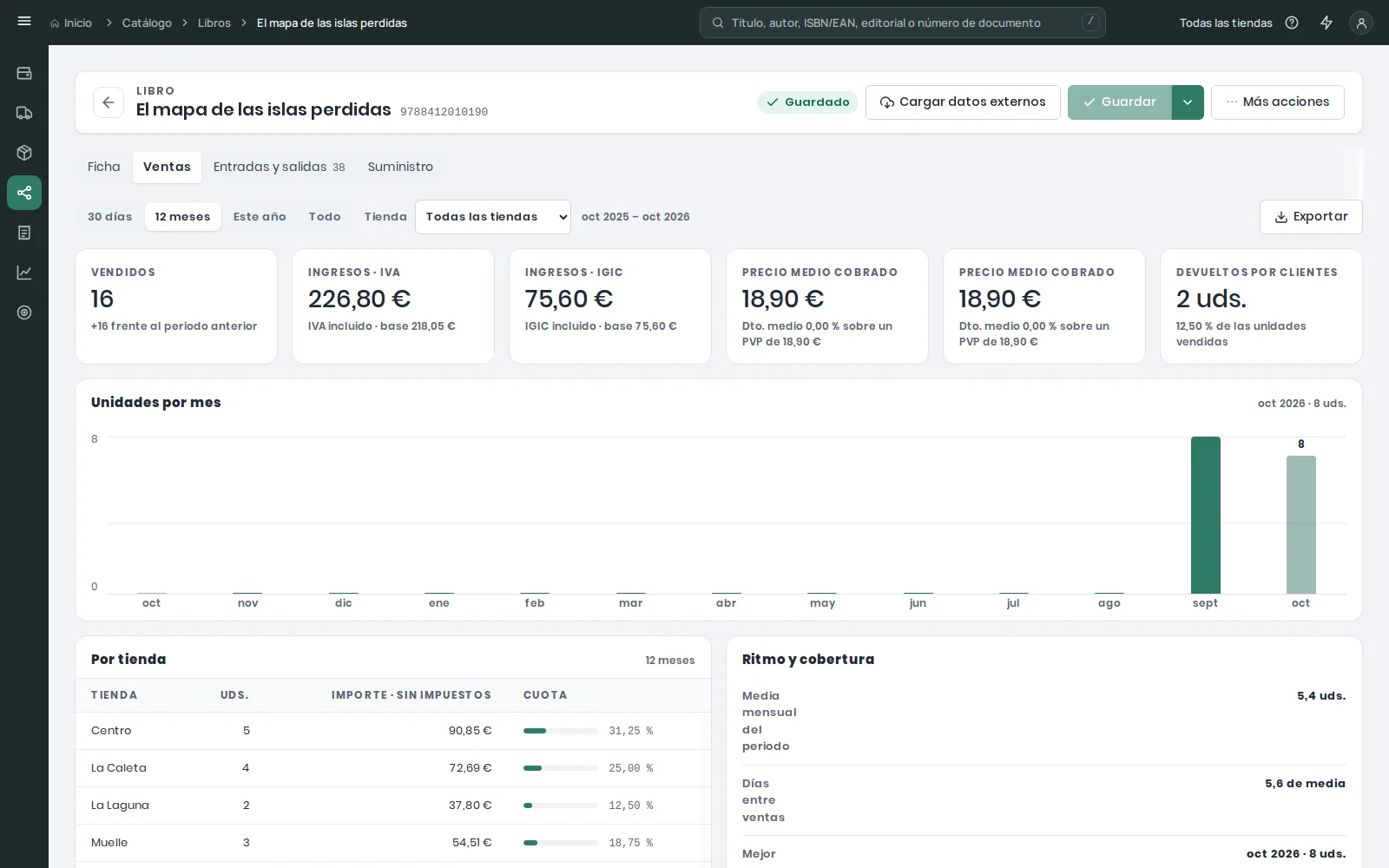Click the ISBN 9788412010190 text
This screenshot has height=868, width=1389.
click(444, 112)
